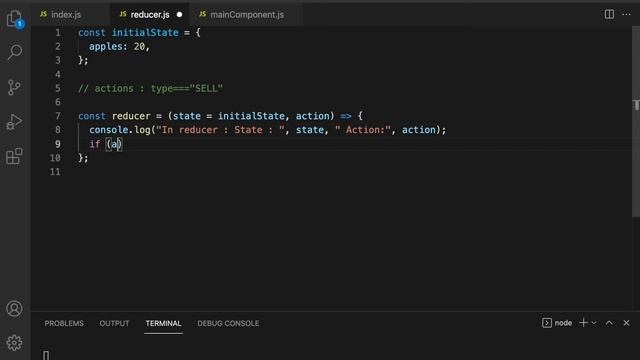The image size is (640, 360).
Task: Create a new terminal with plus icon
Action: coord(583,323)
